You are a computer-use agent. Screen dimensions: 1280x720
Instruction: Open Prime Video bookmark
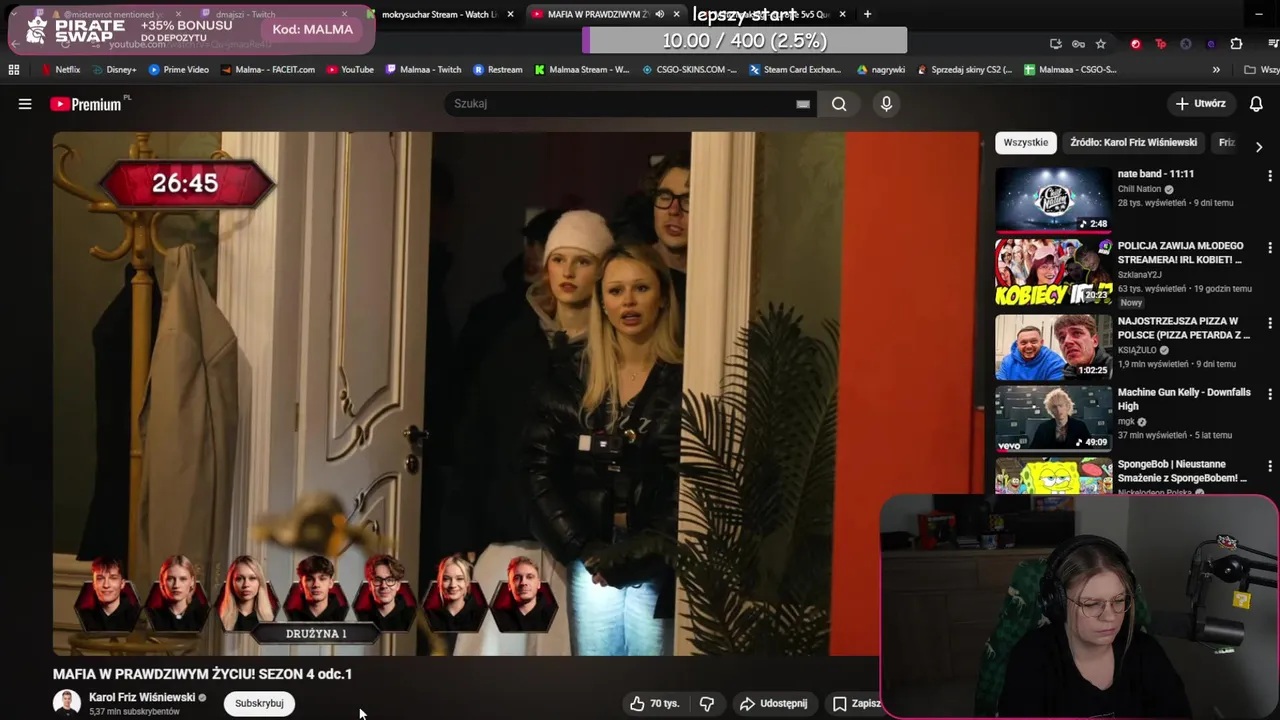coord(179,70)
